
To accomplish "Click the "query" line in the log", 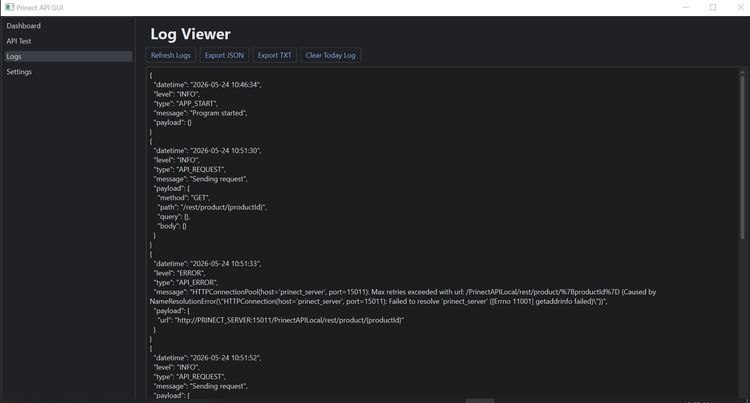I will click(x=174, y=217).
